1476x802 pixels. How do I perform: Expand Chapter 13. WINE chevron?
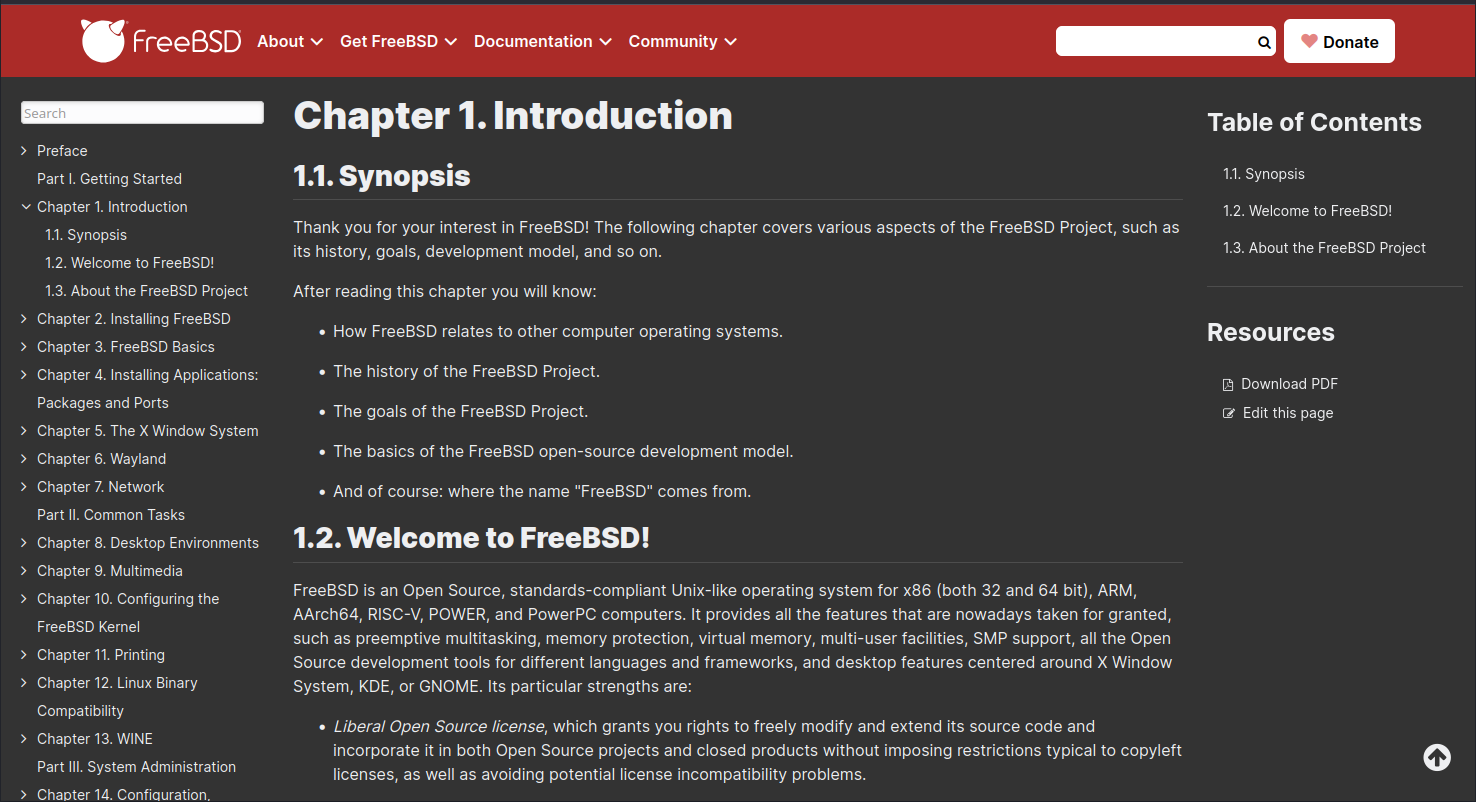pyautogui.click(x=25, y=739)
